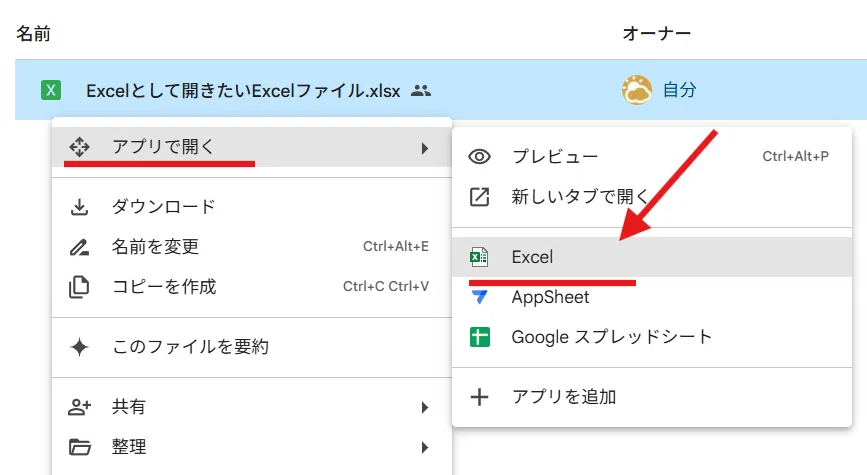867x475 pixels.
Task: Click the download tray icon
Action: [x=79, y=207]
